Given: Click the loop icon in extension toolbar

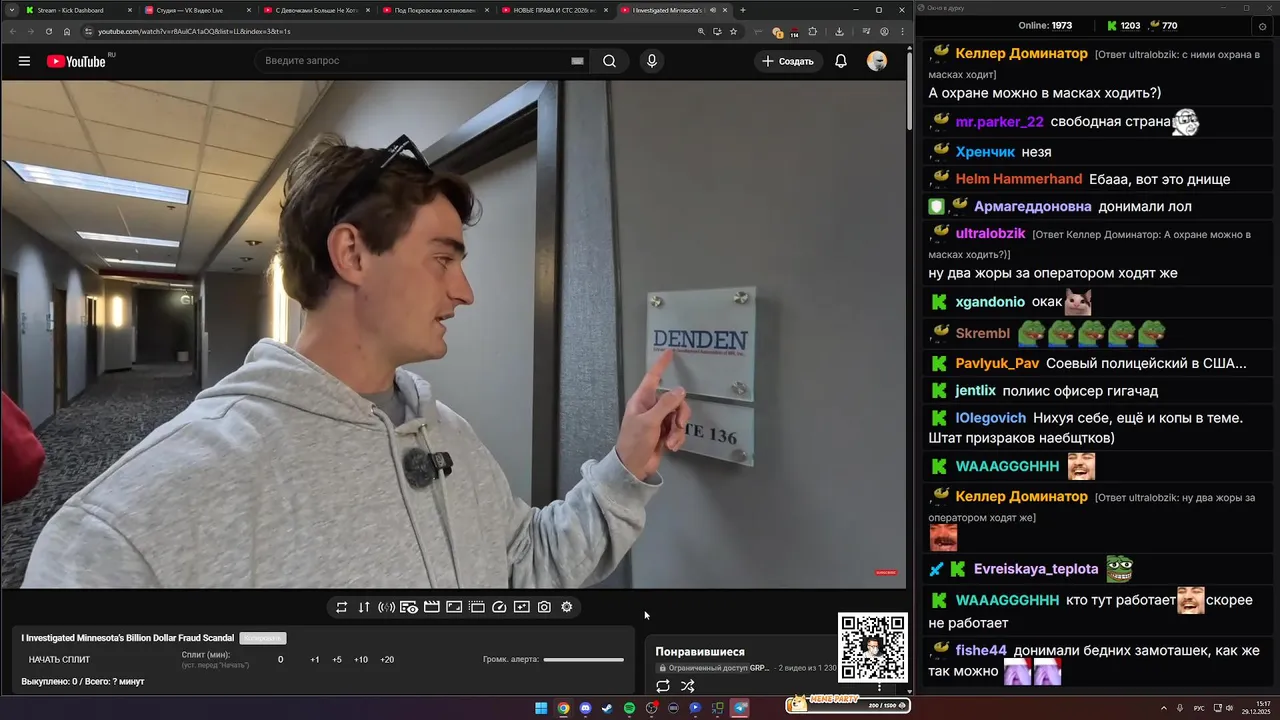Looking at the screenshot, I should 341,607.
